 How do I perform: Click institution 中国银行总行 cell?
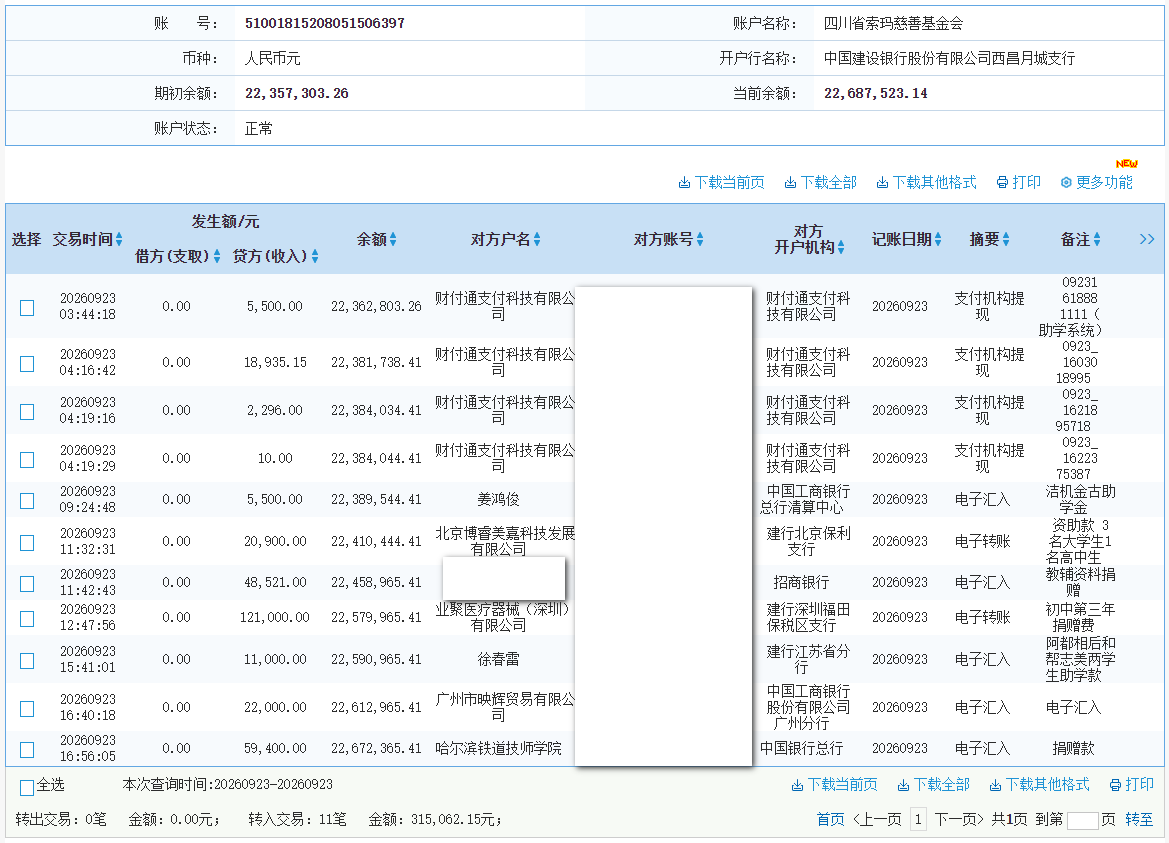tap(801, 748)
